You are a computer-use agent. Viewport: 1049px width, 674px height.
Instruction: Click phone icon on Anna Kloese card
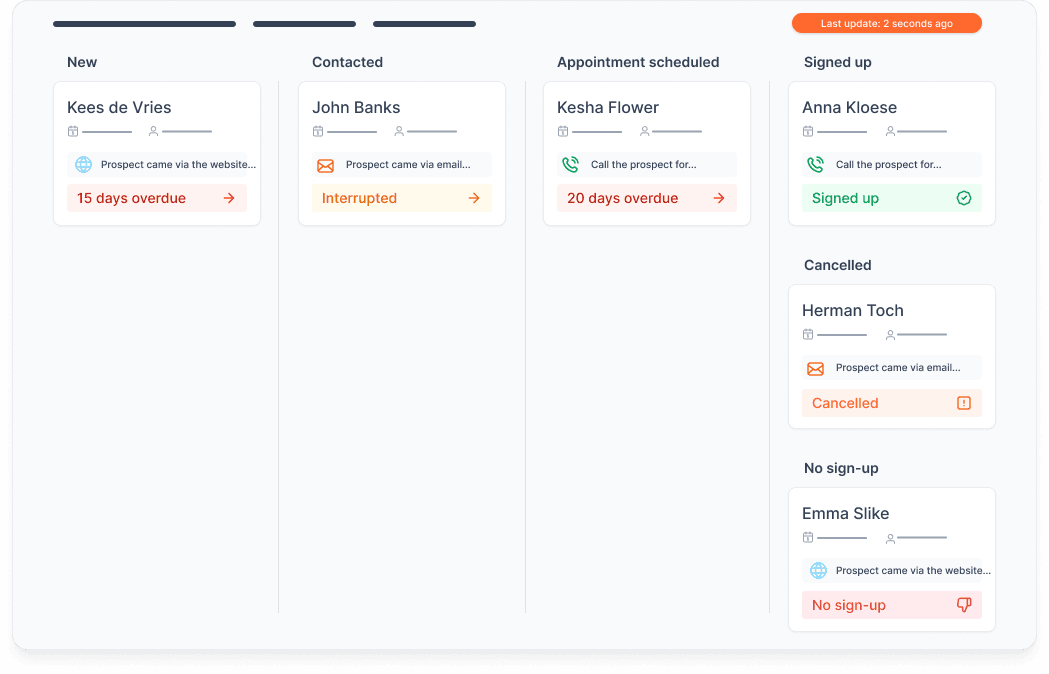point(815,165)
